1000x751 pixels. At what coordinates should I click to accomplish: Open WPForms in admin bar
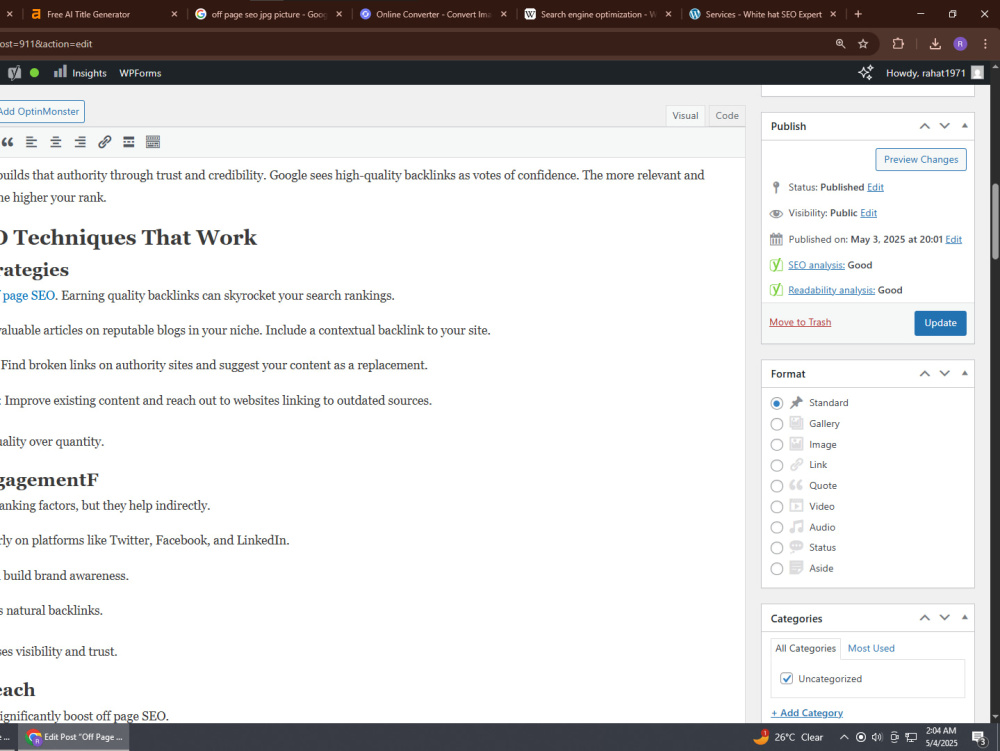point(140,73)
